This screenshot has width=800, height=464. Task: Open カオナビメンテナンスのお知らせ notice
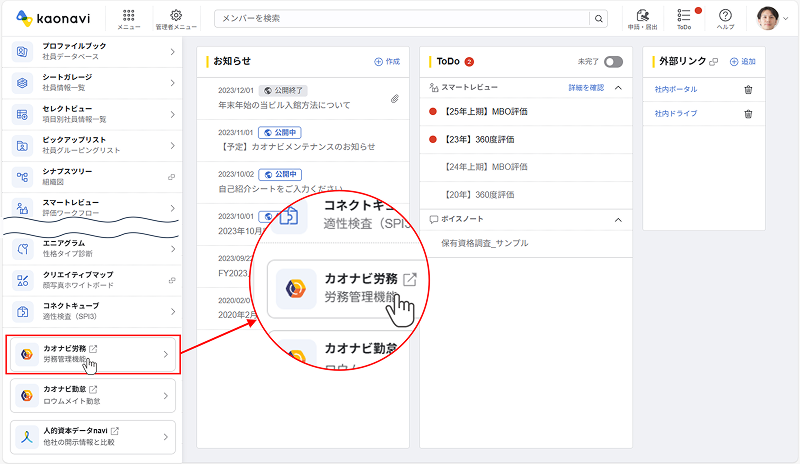click(296, 147)
